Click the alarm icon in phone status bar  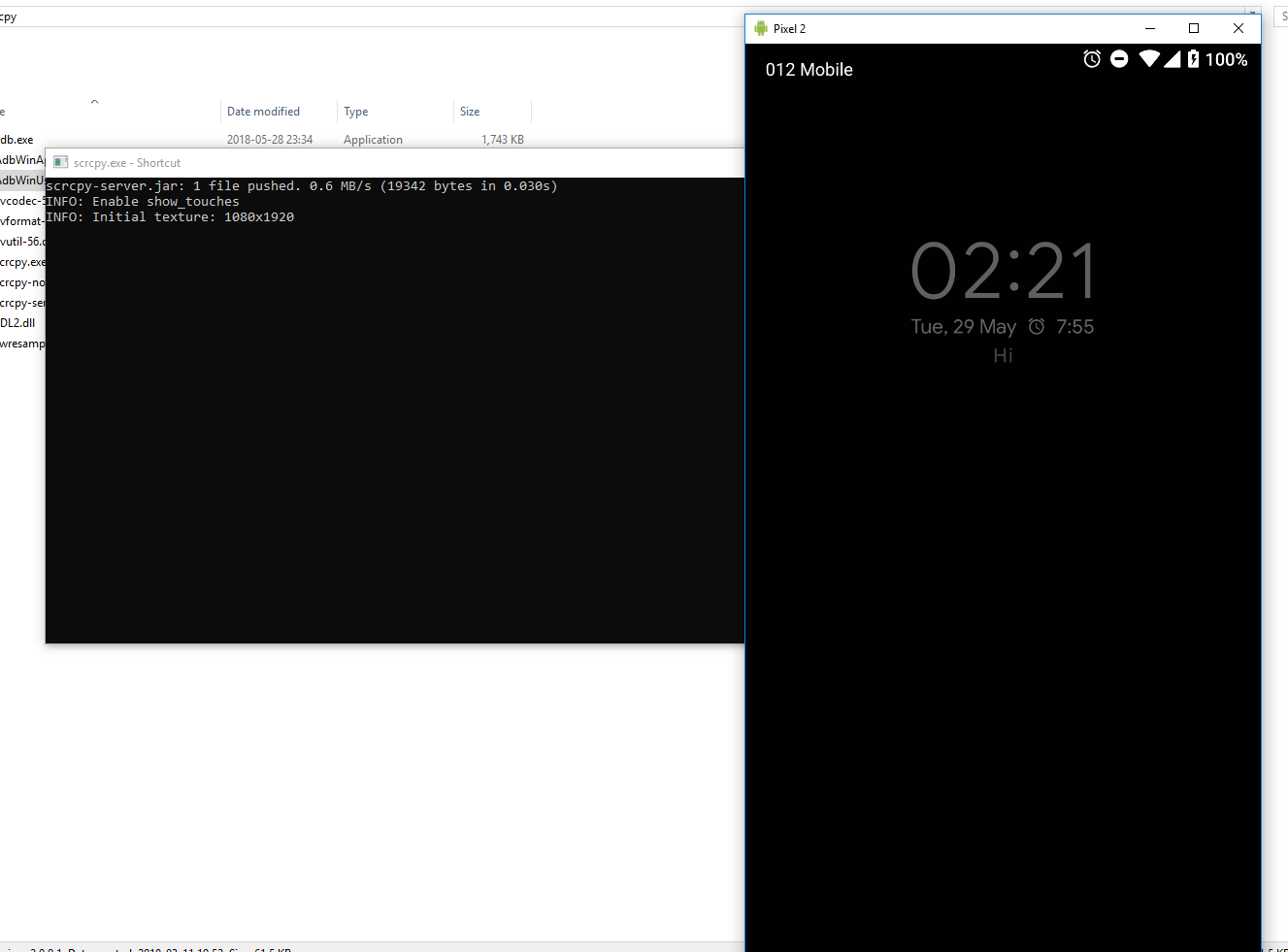click(1092, 59)
